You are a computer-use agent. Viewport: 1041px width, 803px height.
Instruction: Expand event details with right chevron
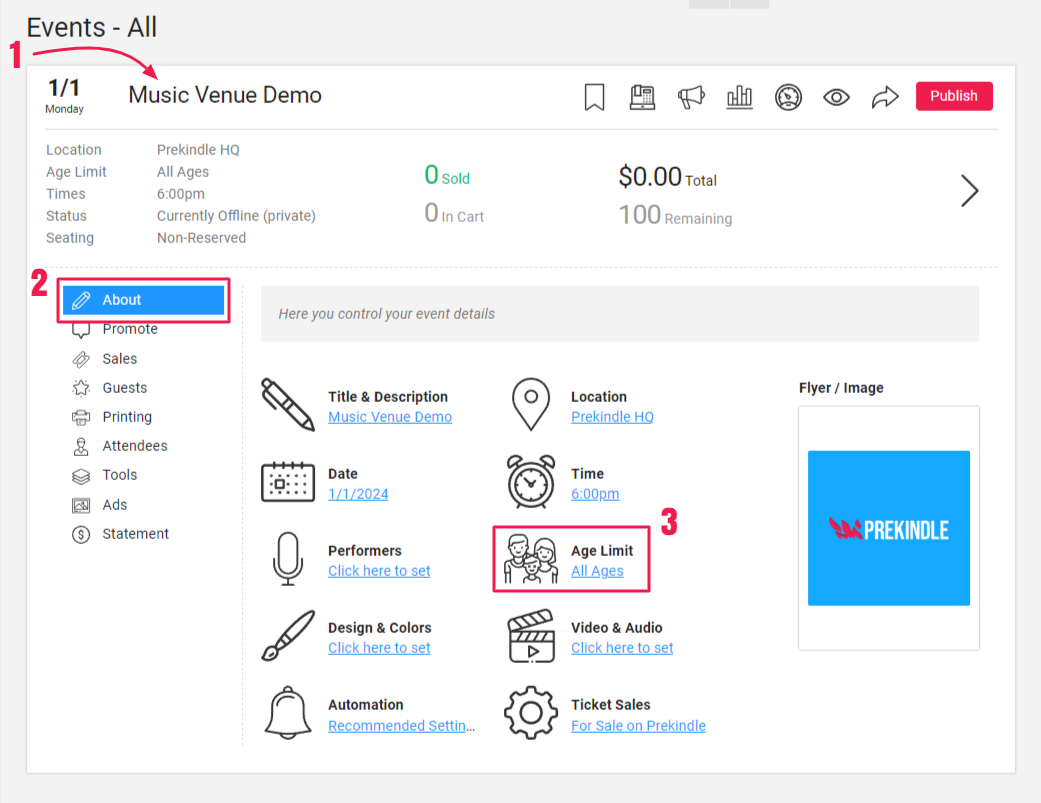(970, 191)
